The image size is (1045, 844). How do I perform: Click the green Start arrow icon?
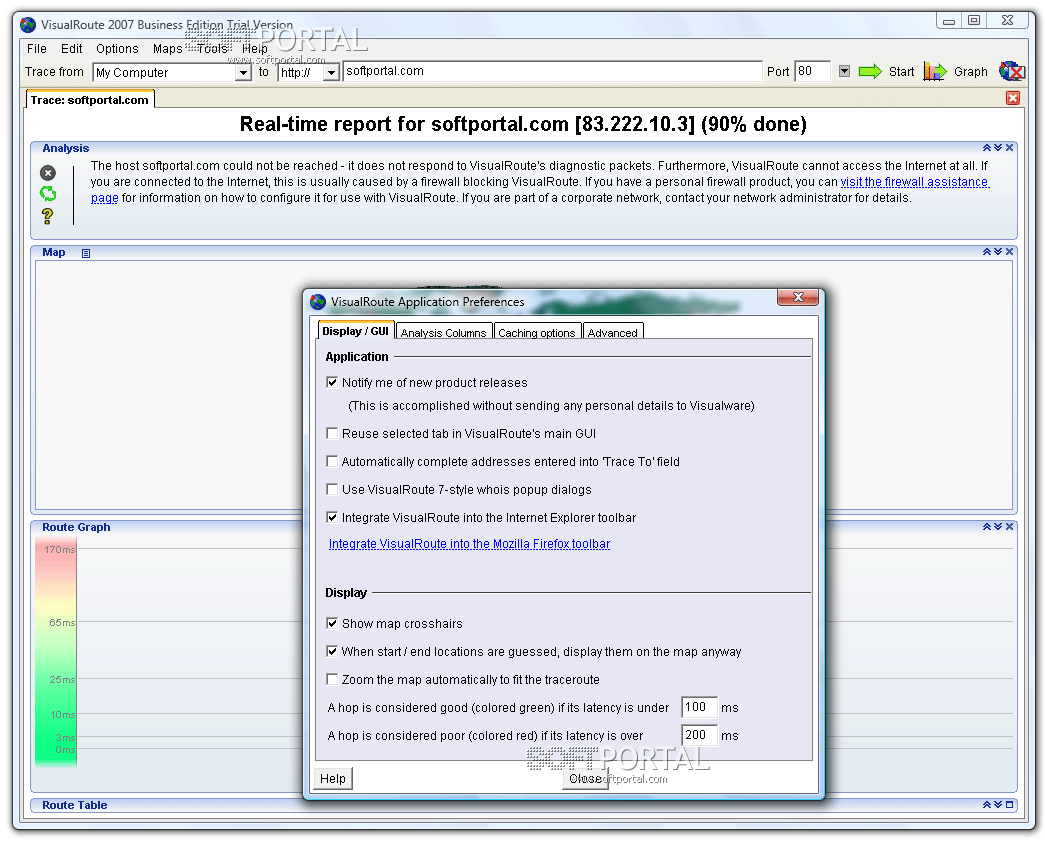pos(870,71)
